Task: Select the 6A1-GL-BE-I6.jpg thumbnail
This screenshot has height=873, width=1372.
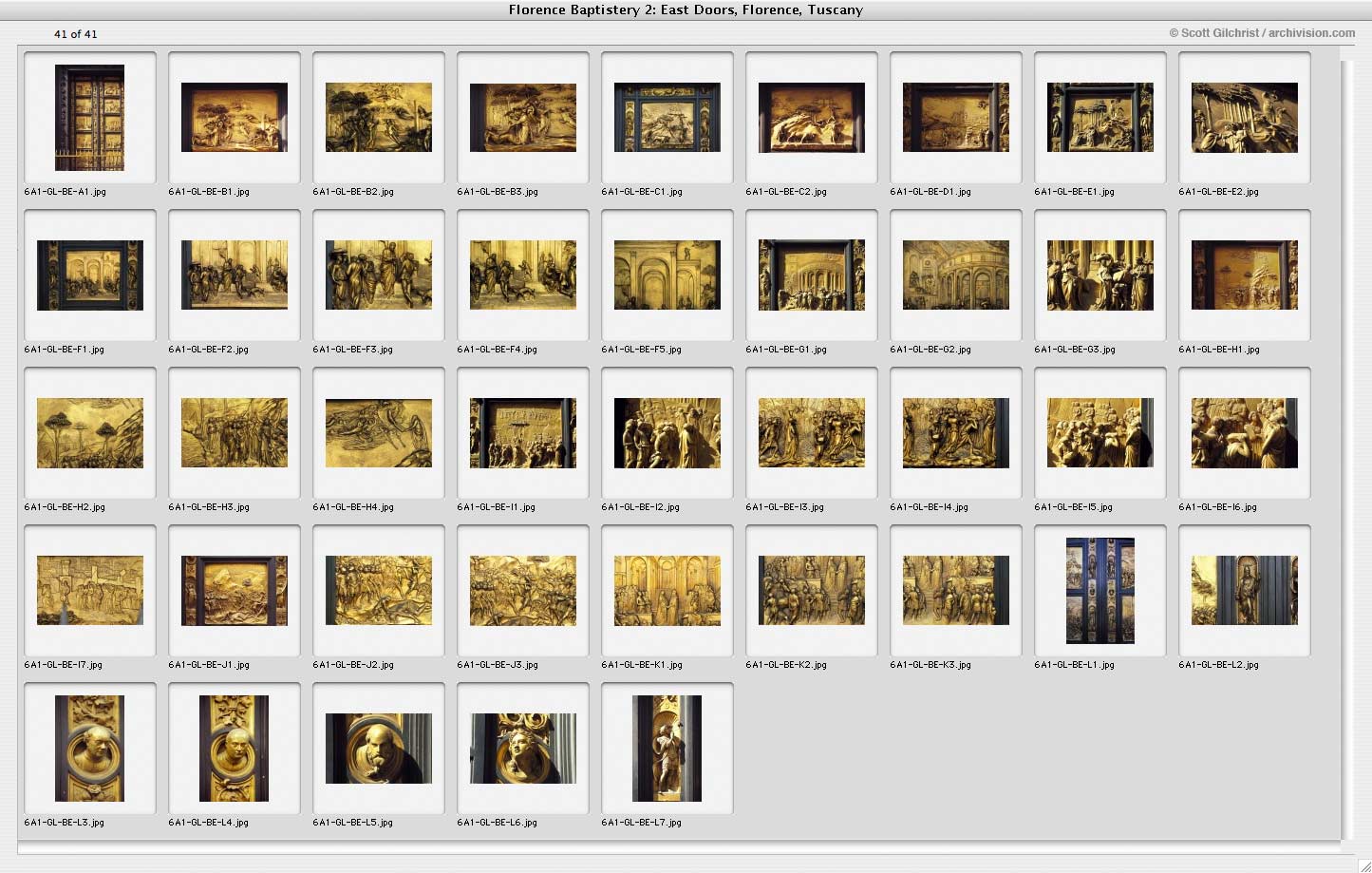Action: (1245, 433)
